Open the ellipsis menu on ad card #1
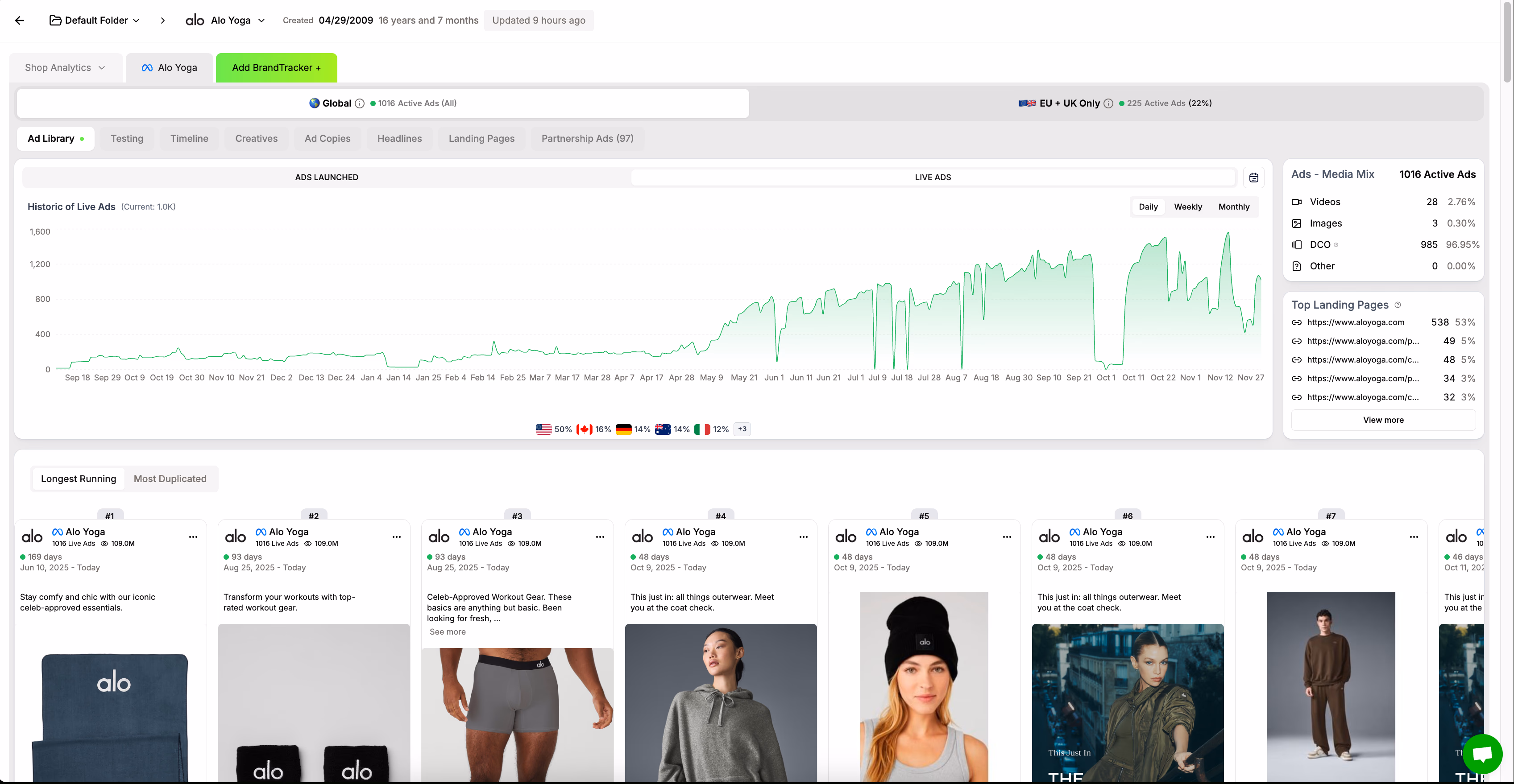1514x784 pixels. click(x=193, y=537)
